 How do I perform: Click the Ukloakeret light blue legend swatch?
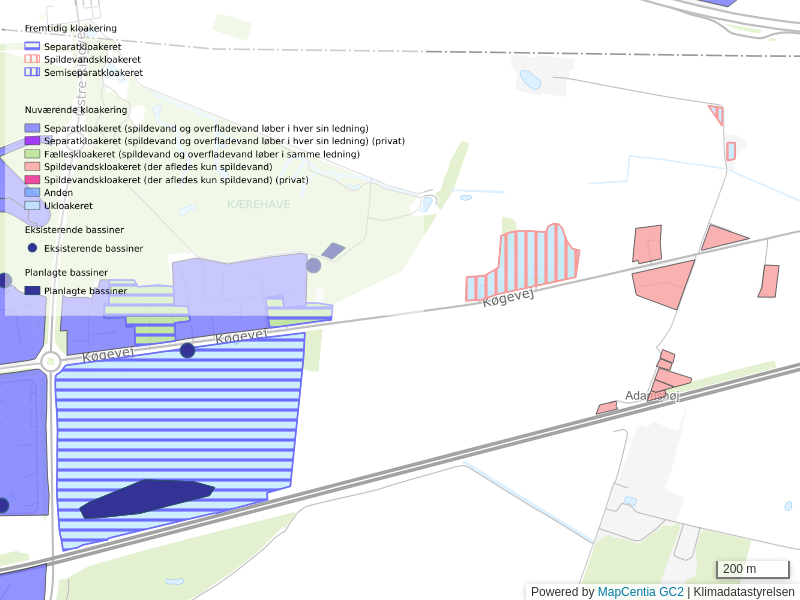32,205
